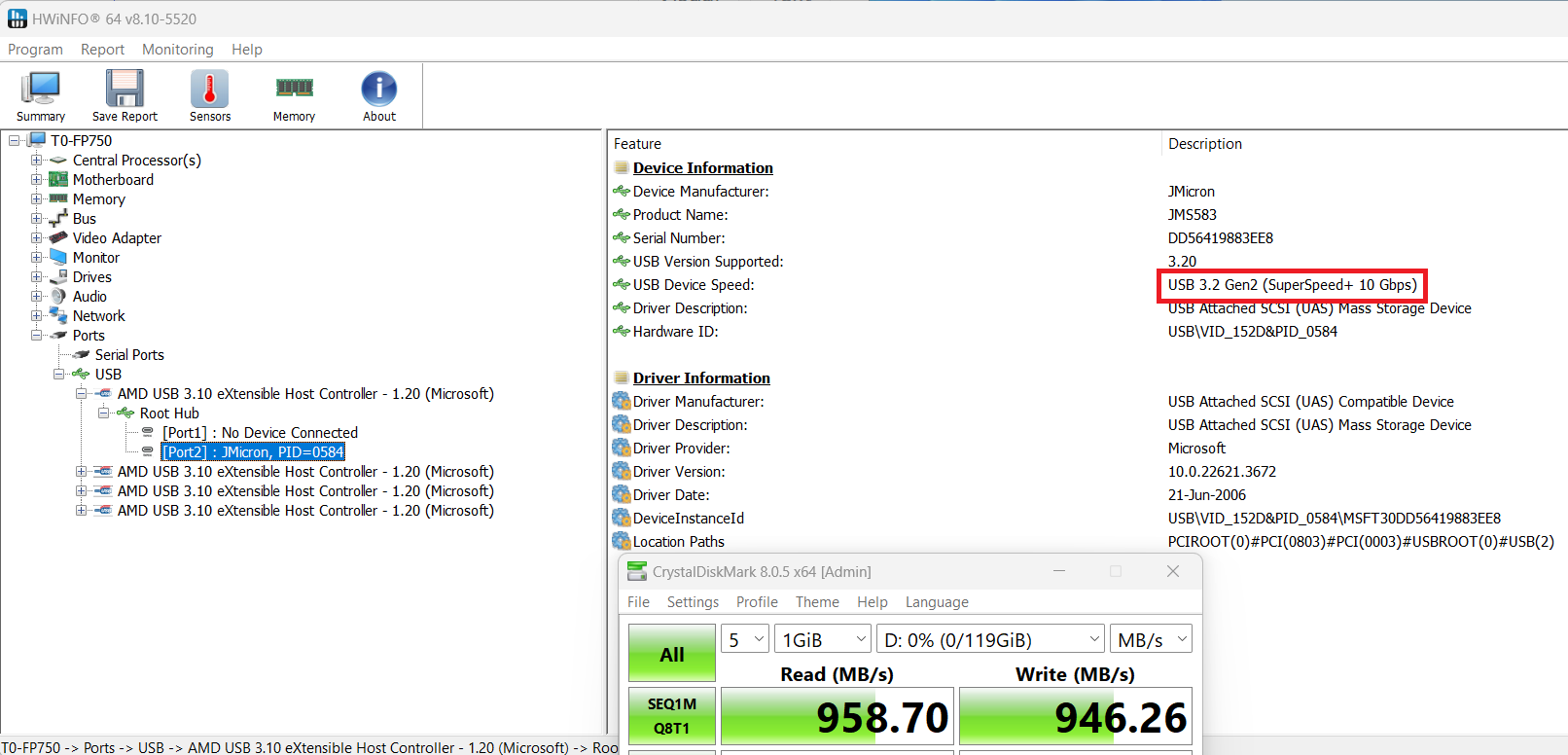Viewport: 1568px width, 755px height.
Task: Expand the Motherboard tree node
Action: (36, 179)
